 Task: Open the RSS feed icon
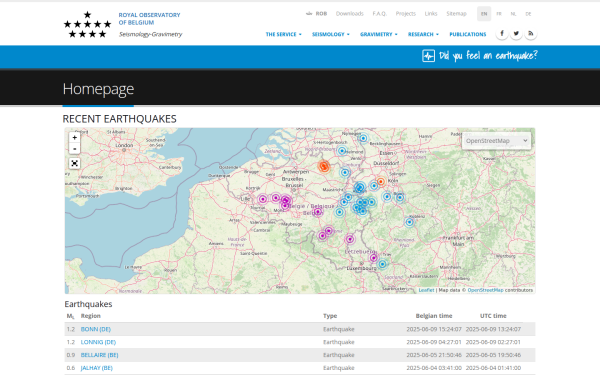(531, 34)
